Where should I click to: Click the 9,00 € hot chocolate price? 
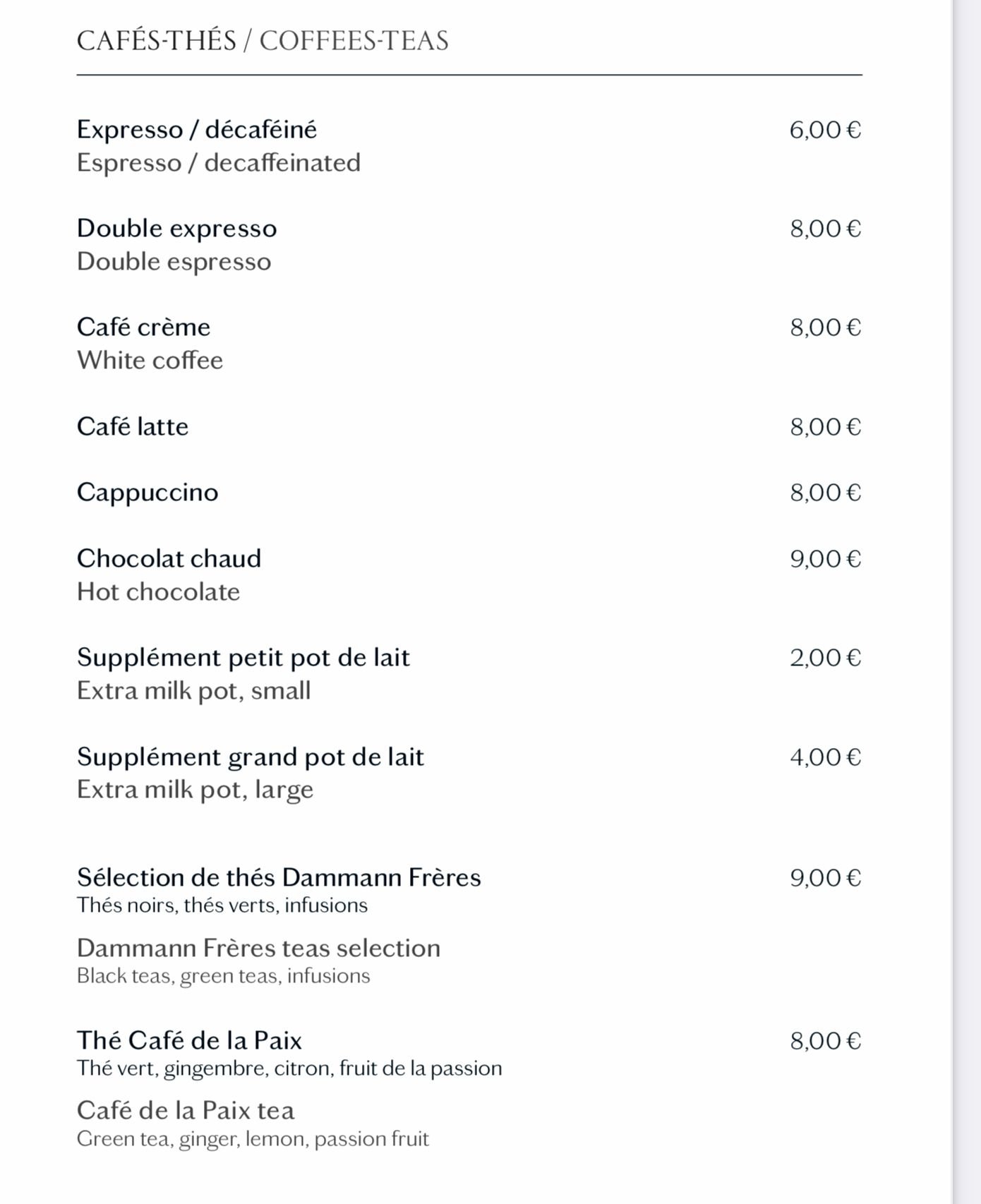pos(825,559)
